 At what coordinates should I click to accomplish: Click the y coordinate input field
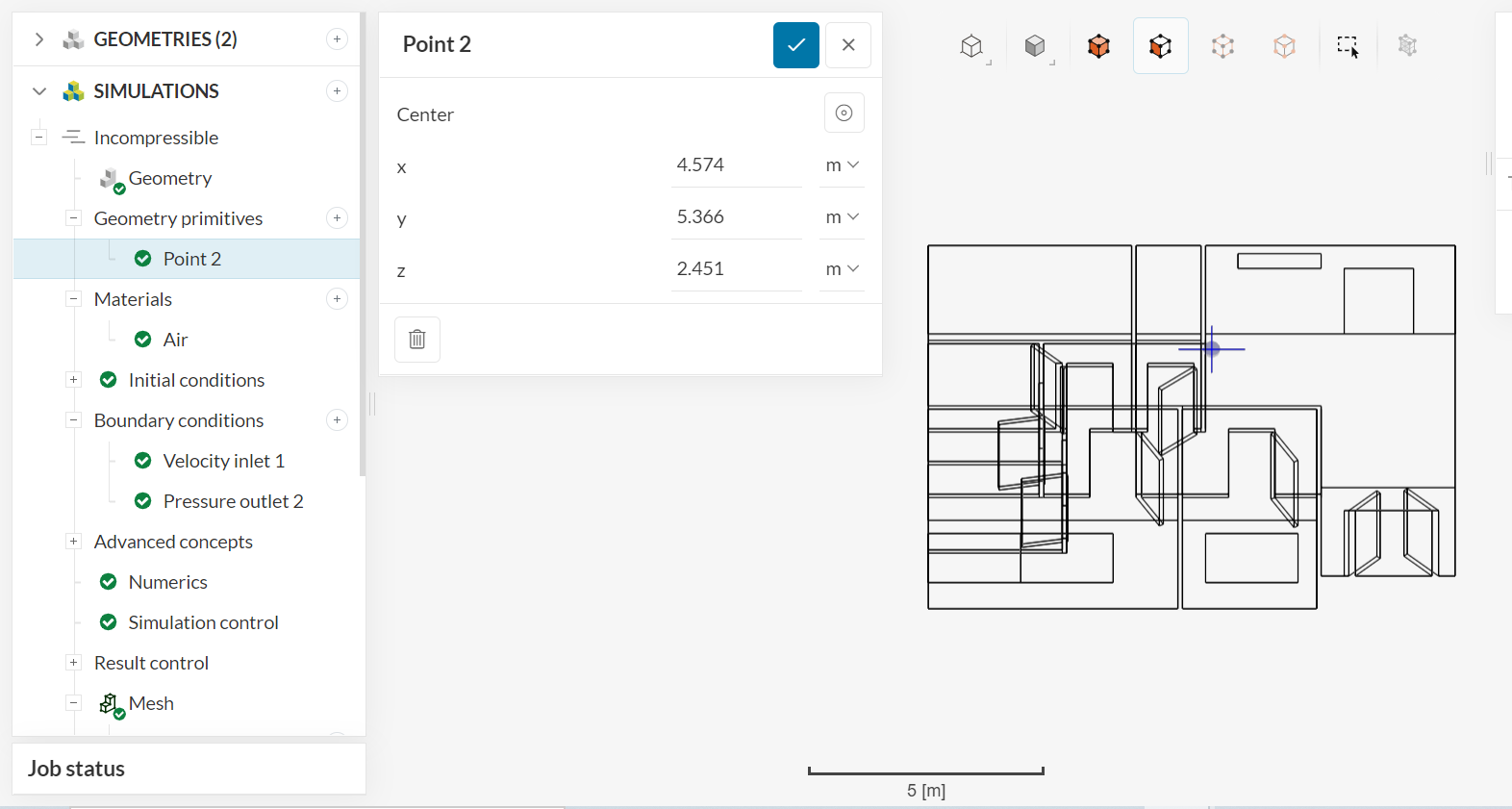click(x=736, y=217)
